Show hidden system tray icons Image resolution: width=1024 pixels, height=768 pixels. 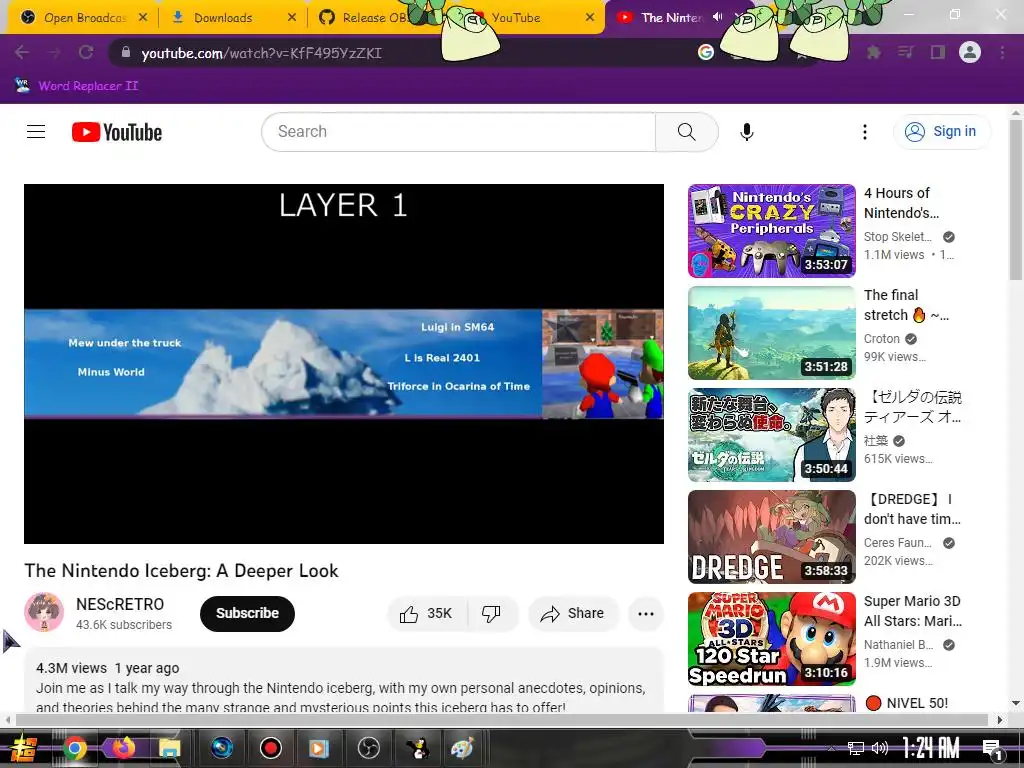click(831, 749)
